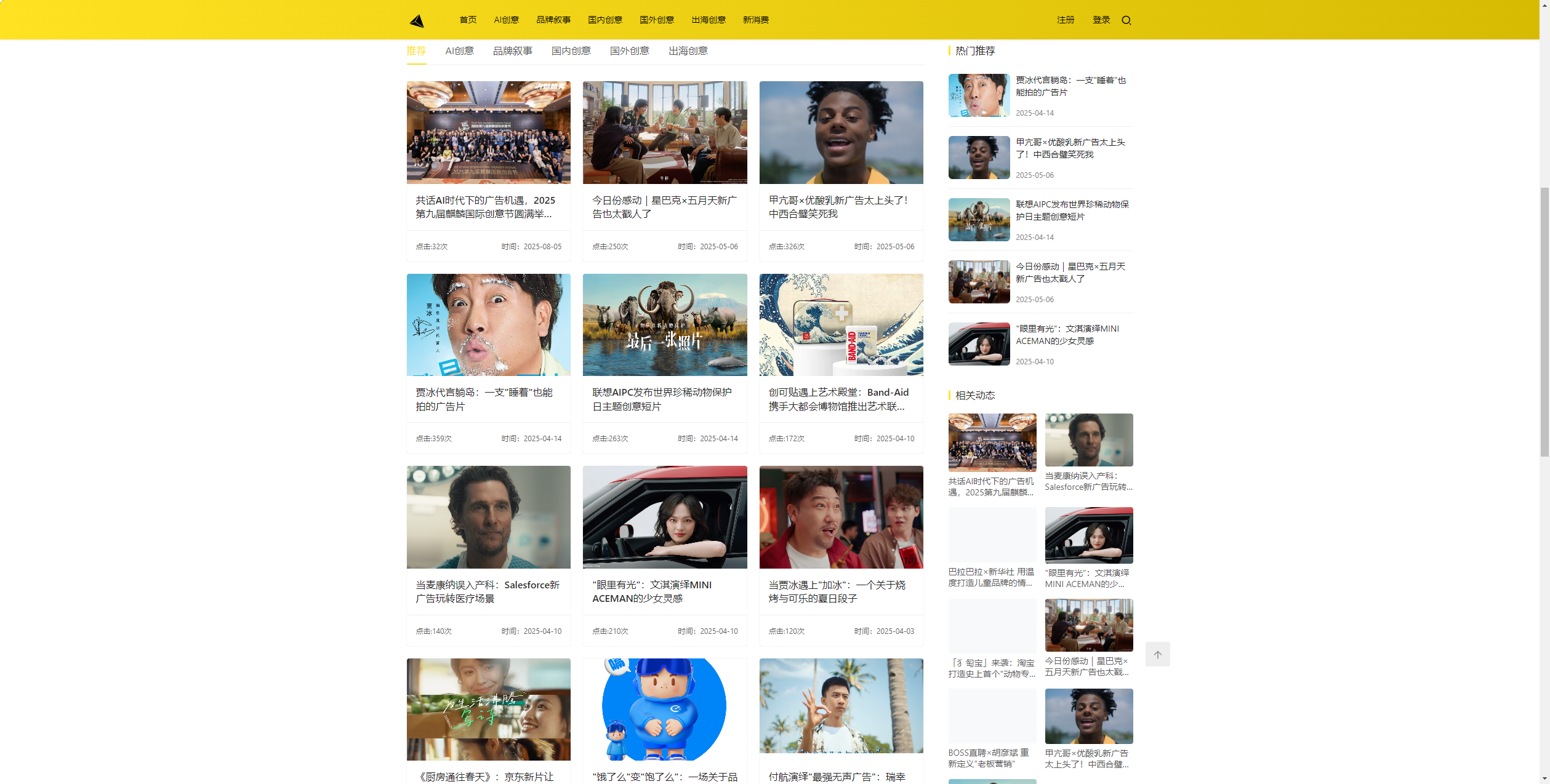The image size is (1550, 784).
Task: Click the blue 饿了么 mascot thumbnail
Action: (x=664, y=709)
